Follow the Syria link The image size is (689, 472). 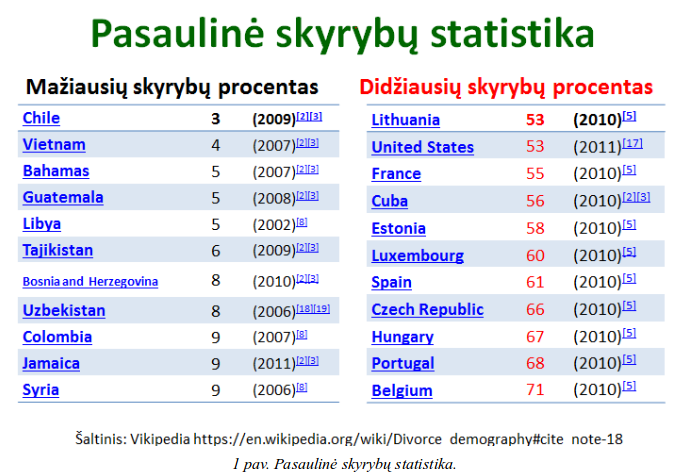(x=40, y=390)
